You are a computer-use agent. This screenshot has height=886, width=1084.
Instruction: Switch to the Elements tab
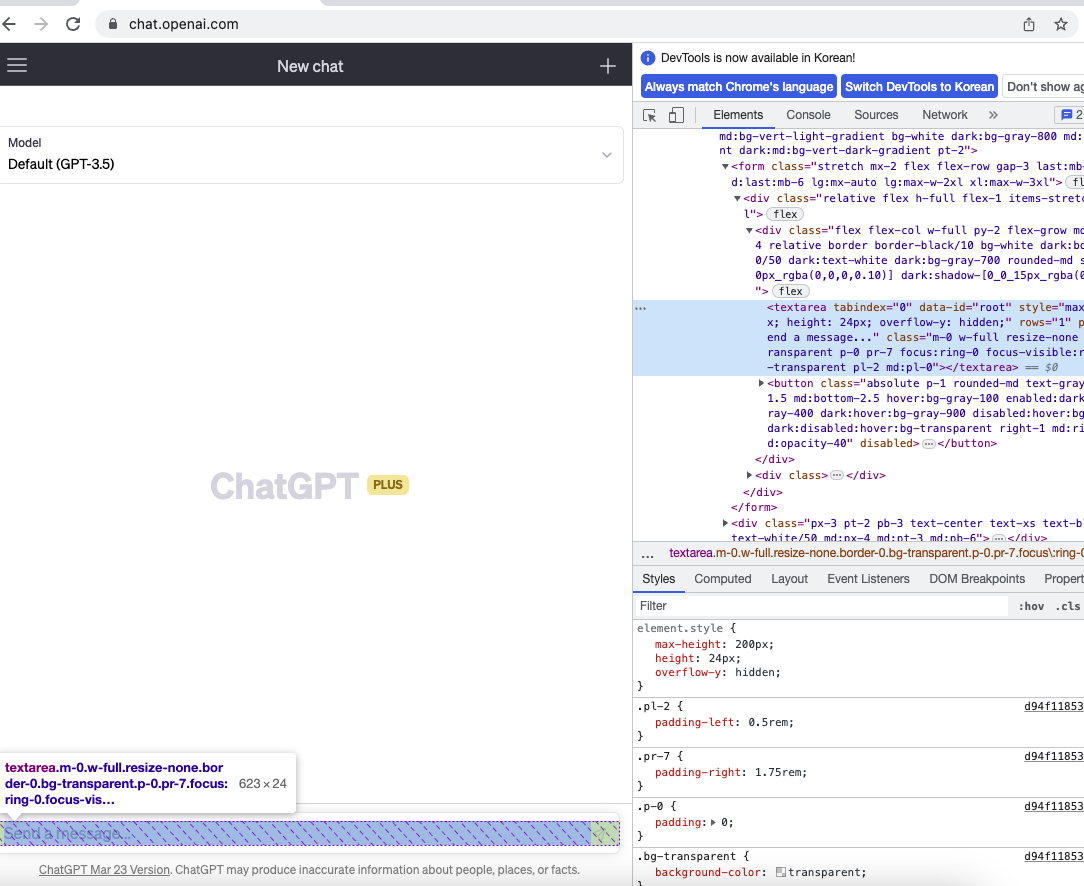[738, 115]
